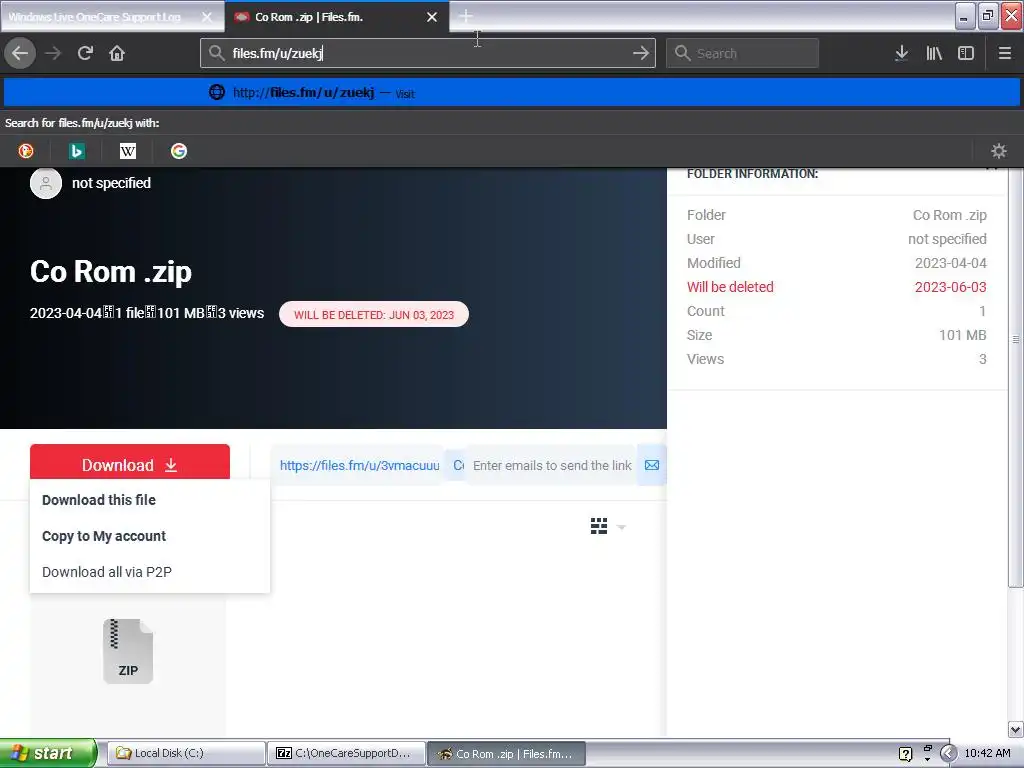Click the 2023-06-03 deletion date value
The width and height of the screenshot is (1024, 768).
pyautogui.click(x=950, y=287)
